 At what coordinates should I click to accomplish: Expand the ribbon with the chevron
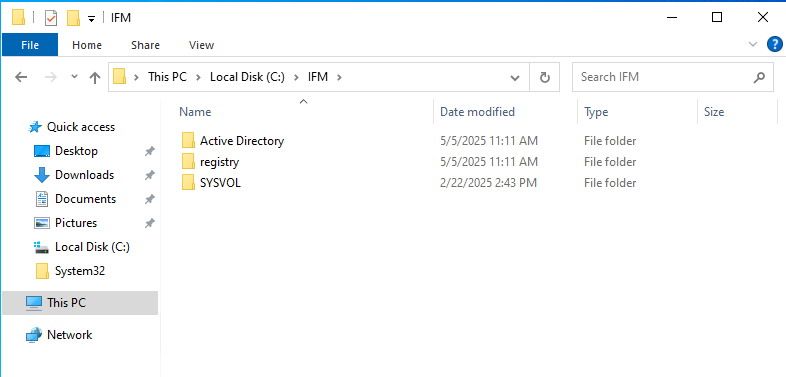(752, 44)
